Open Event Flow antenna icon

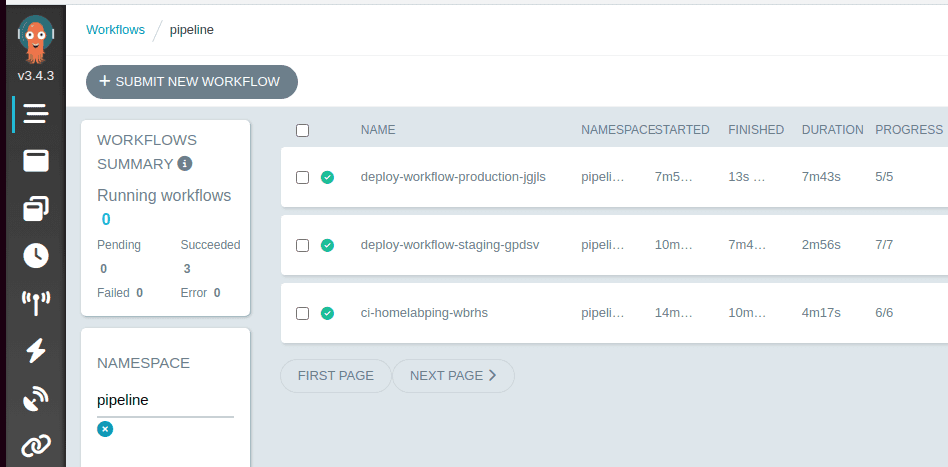tap(36, 303)
